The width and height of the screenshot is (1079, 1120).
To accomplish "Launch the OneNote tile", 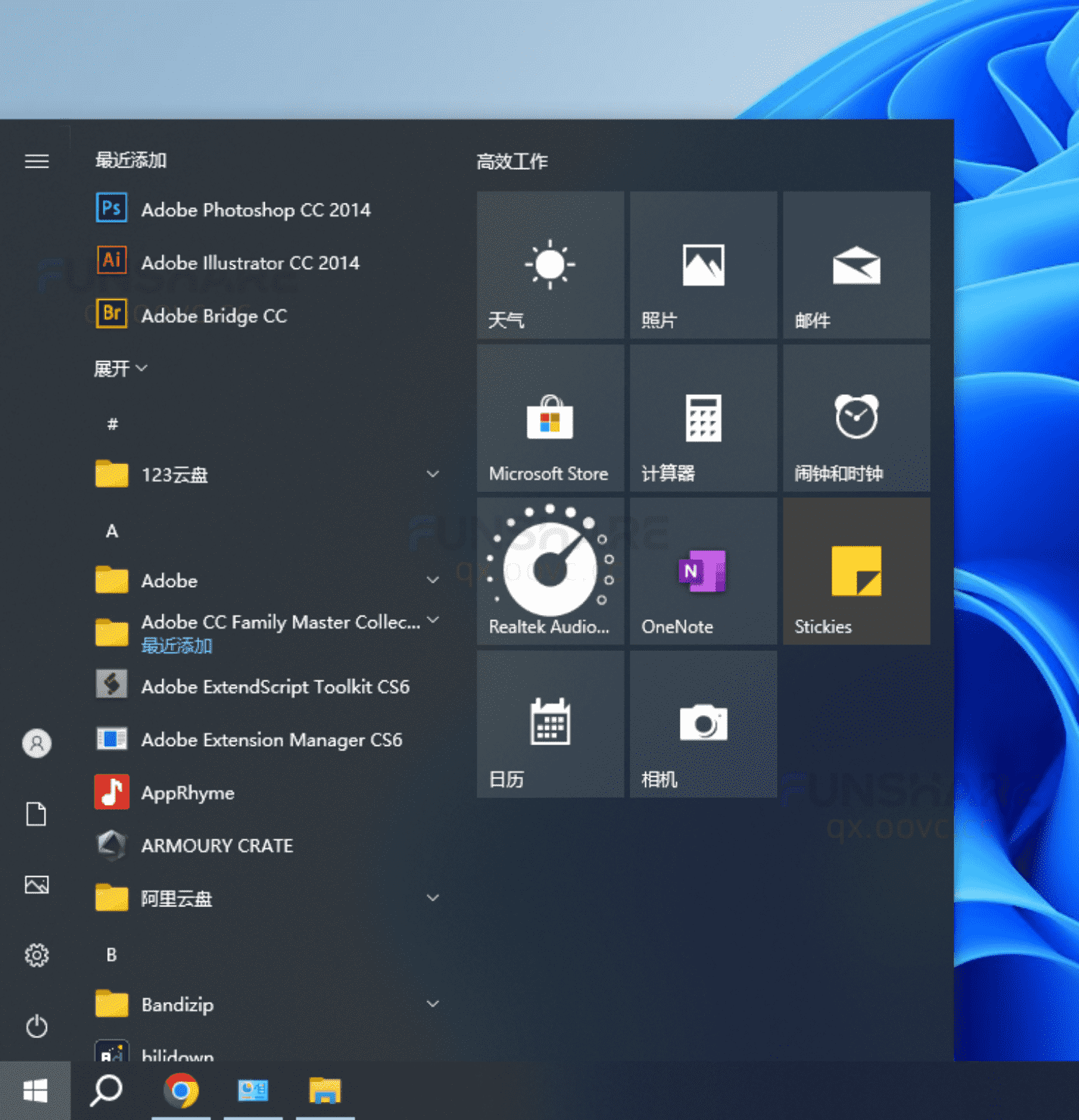I will click(704, 571).
